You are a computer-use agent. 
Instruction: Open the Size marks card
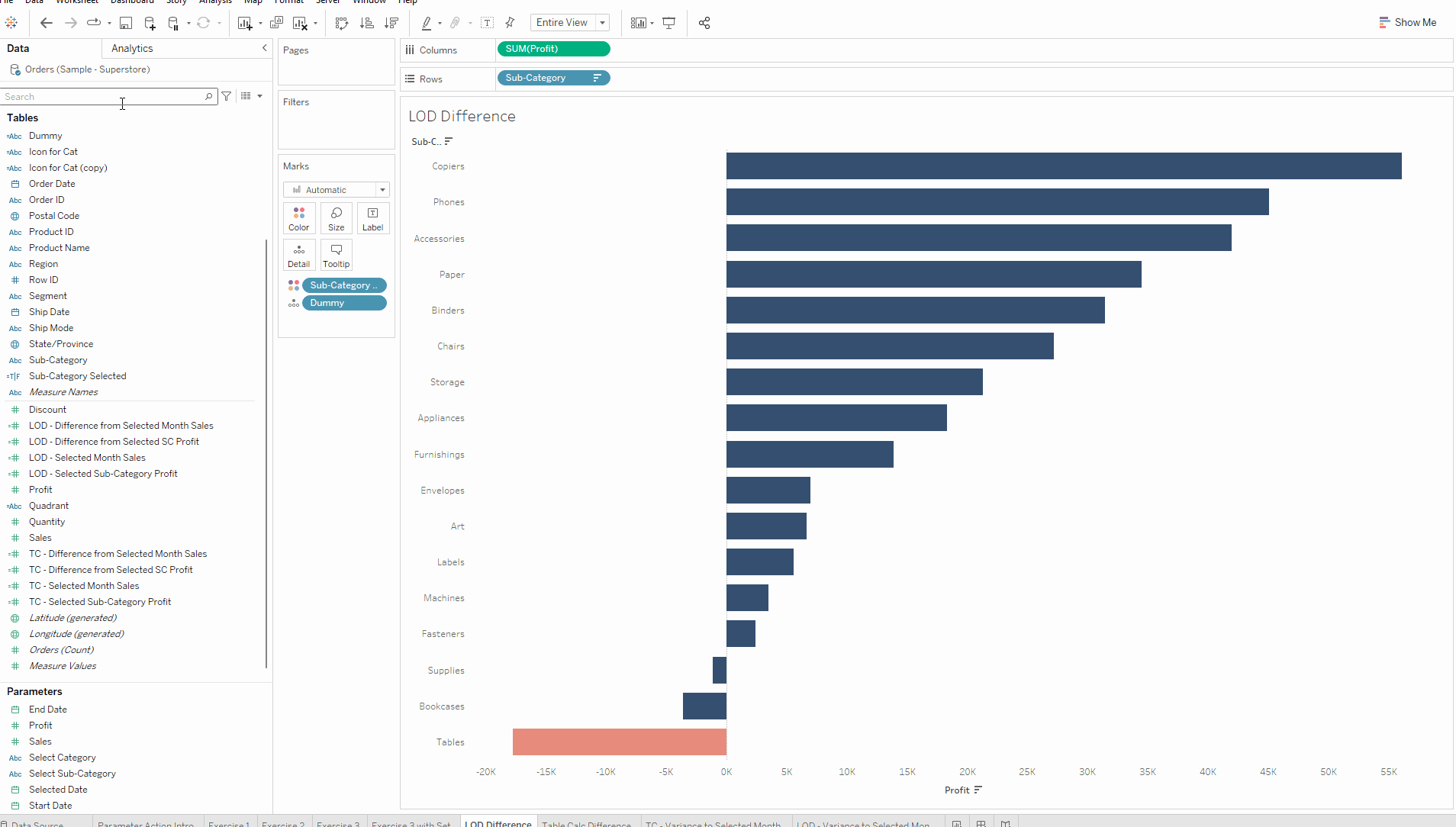[337, 218]
